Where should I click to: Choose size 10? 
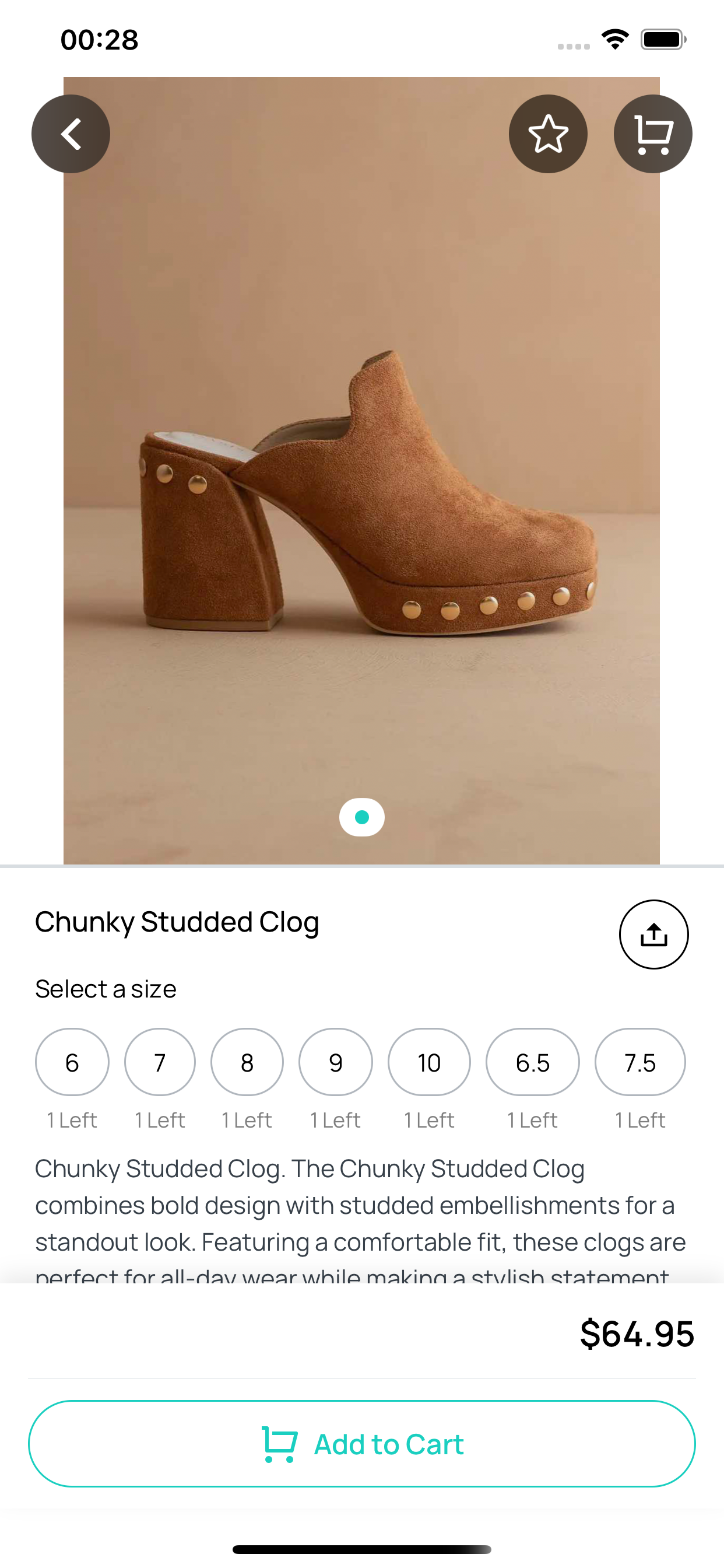coord(430,1062)
